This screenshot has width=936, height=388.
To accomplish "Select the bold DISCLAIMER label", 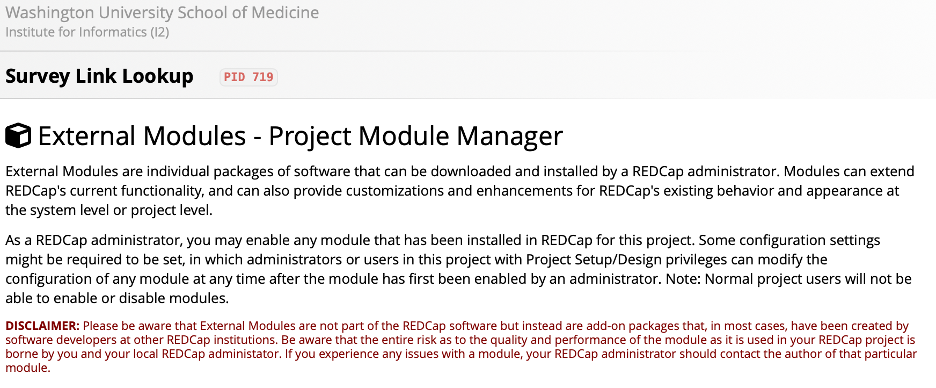I will [x=42, y=327].
